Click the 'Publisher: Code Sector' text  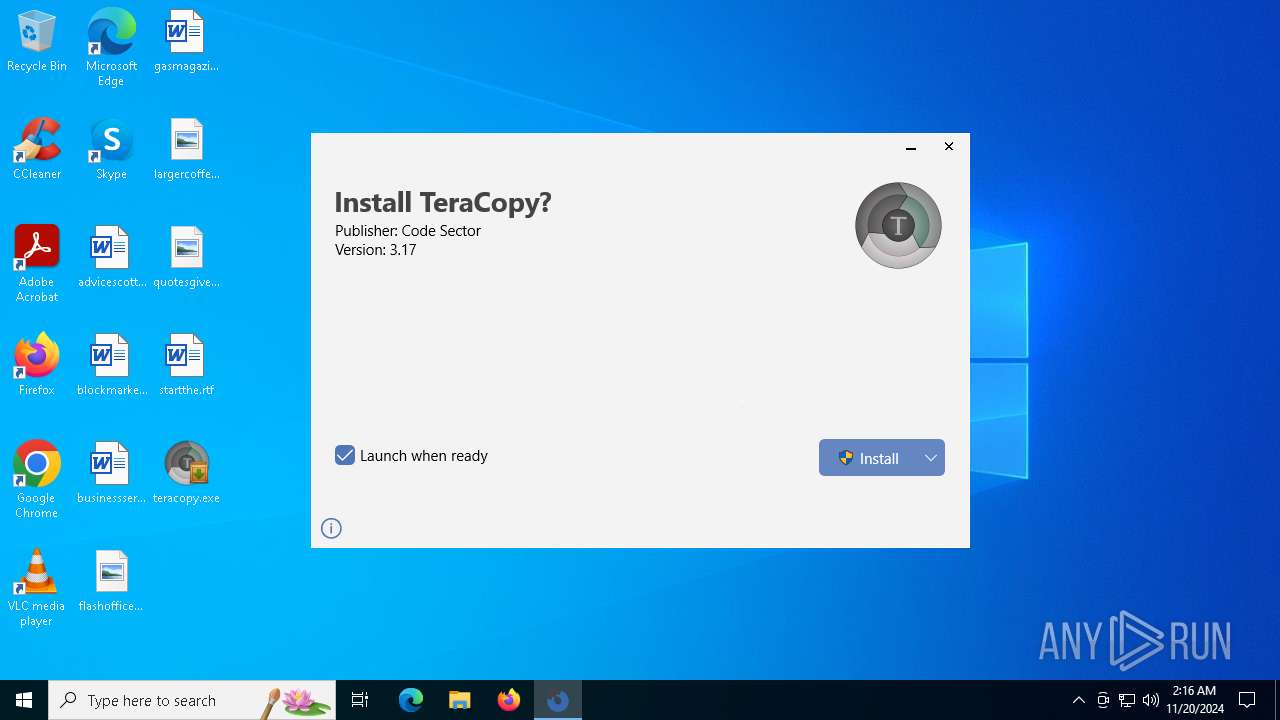(408, 231)
